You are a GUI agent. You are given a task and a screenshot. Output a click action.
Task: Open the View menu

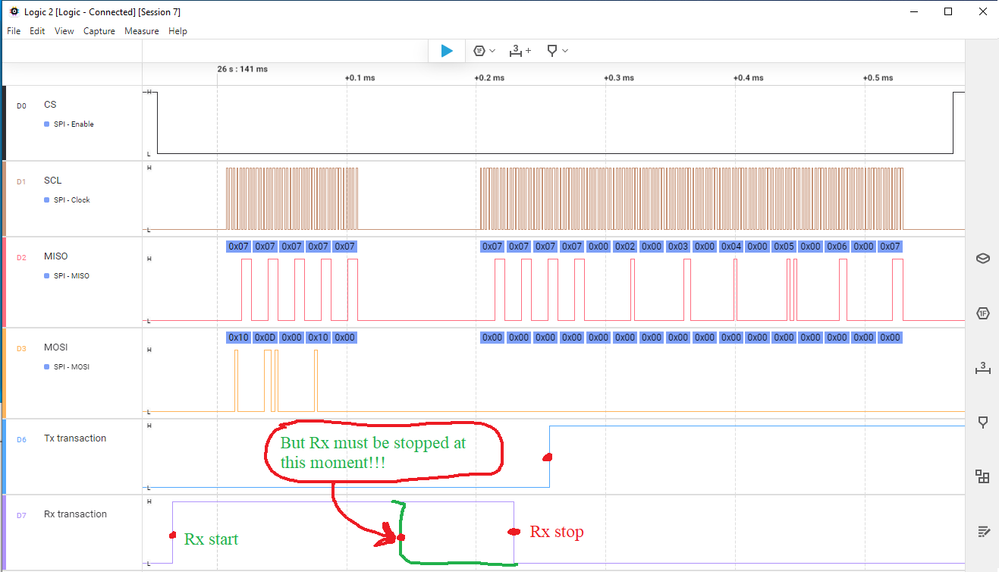[64, 31]
